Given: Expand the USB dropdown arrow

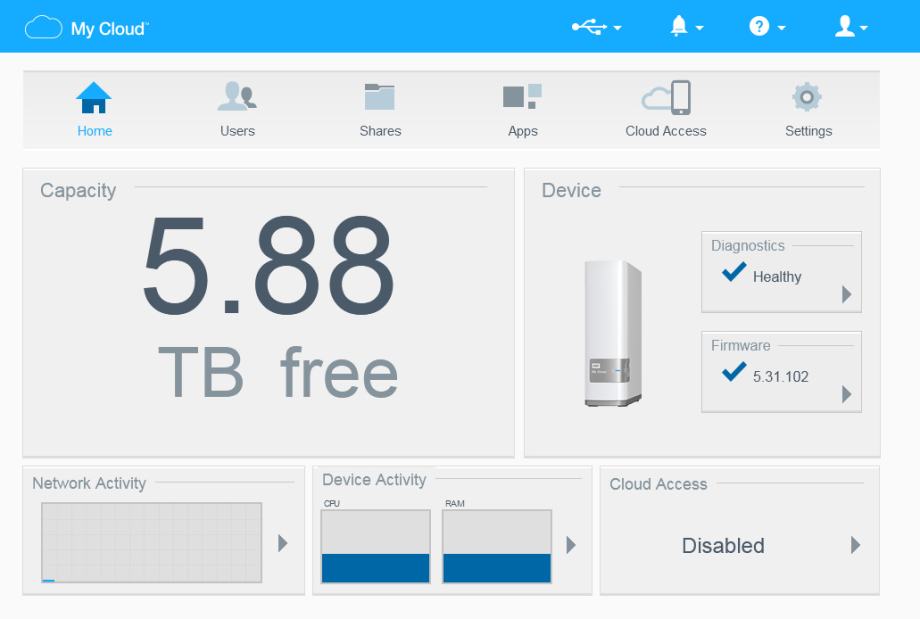Looking at the screenshot, I should click(617, 28).
